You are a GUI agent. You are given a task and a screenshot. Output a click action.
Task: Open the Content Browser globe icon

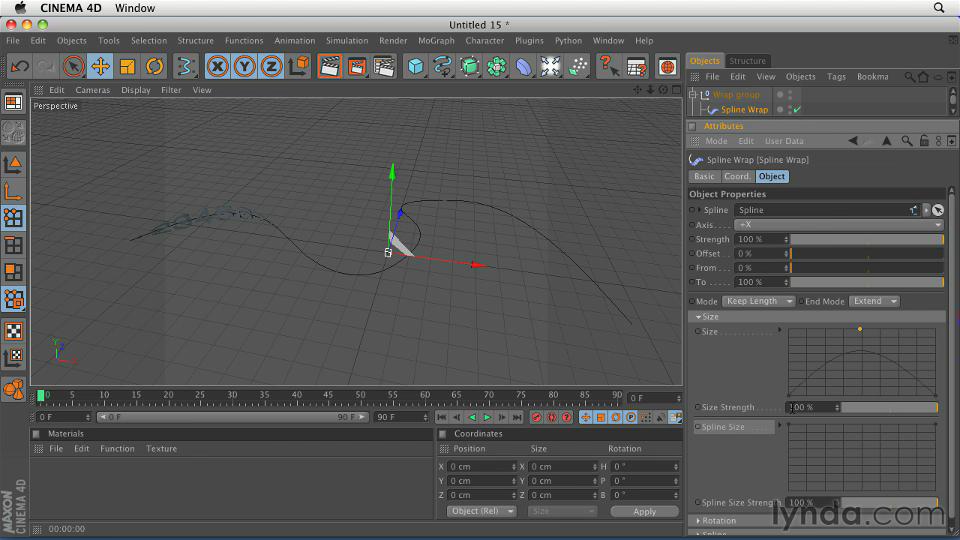667,66
